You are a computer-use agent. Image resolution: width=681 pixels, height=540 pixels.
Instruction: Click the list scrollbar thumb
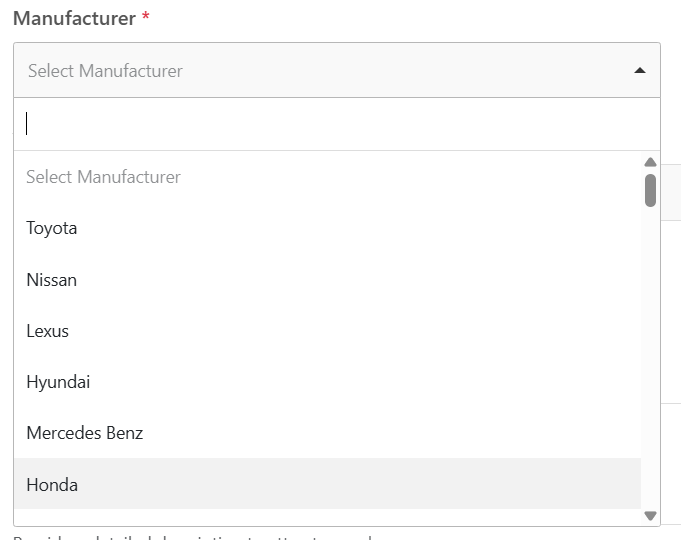coord(650,190)
